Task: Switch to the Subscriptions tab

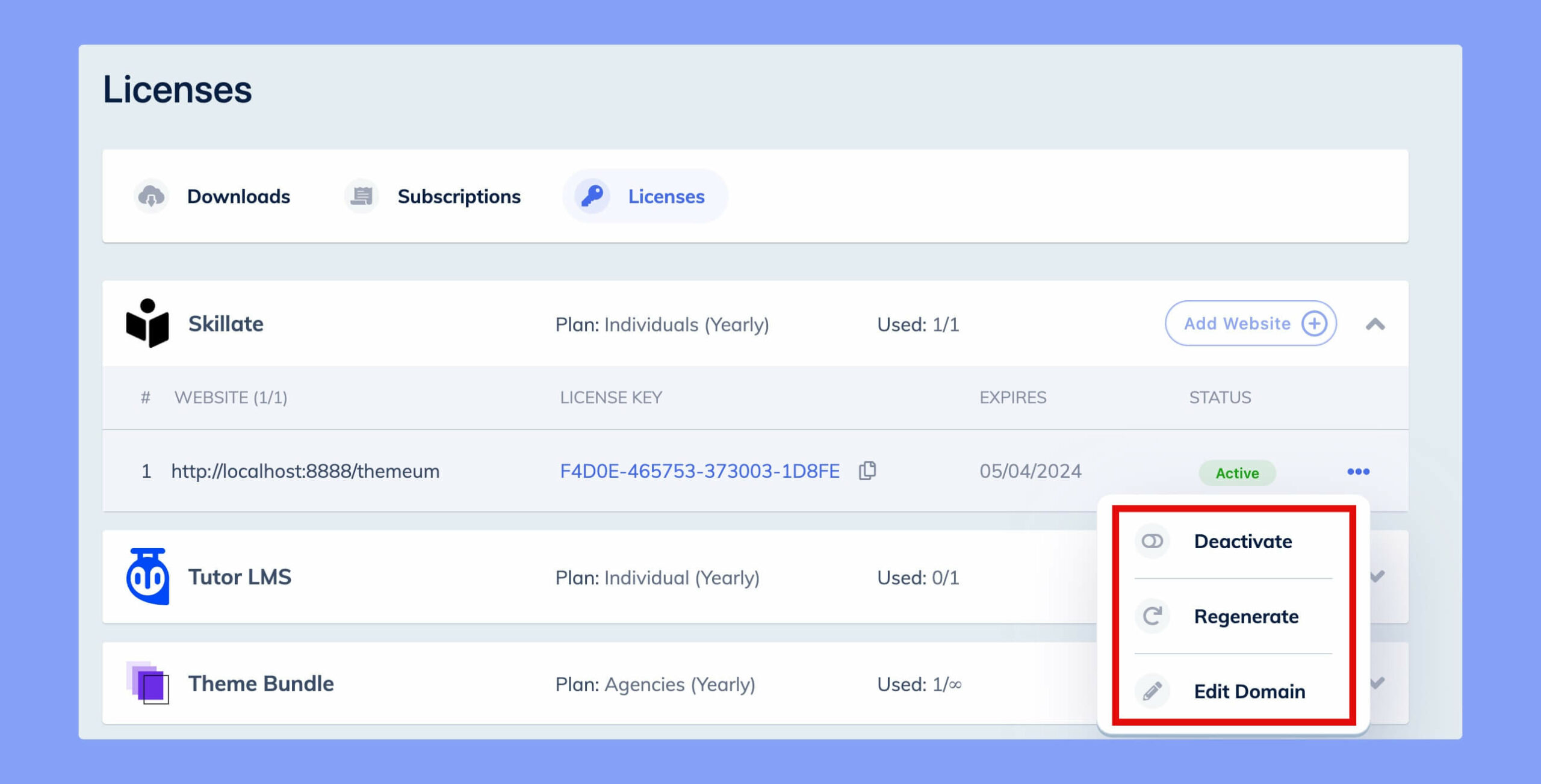Action: pos(432,196)
